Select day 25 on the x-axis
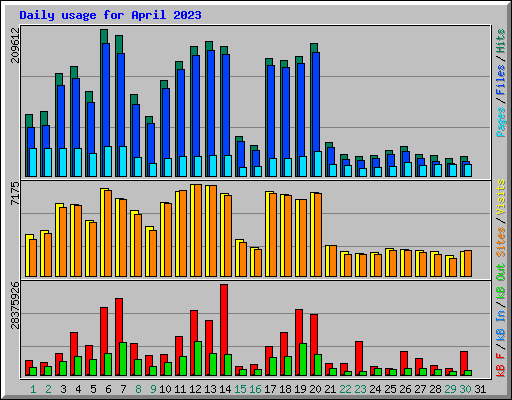512x400 pixels. pyautogui.click(x=390, y=389)
